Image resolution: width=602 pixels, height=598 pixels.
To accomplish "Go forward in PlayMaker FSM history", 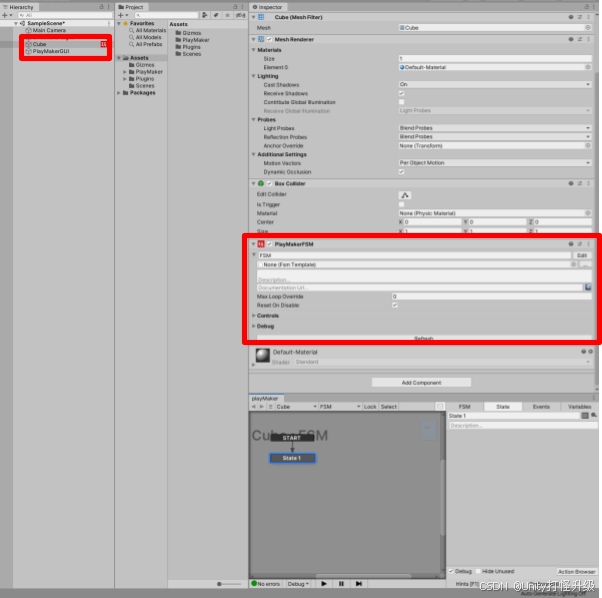I will click(261, 406).
